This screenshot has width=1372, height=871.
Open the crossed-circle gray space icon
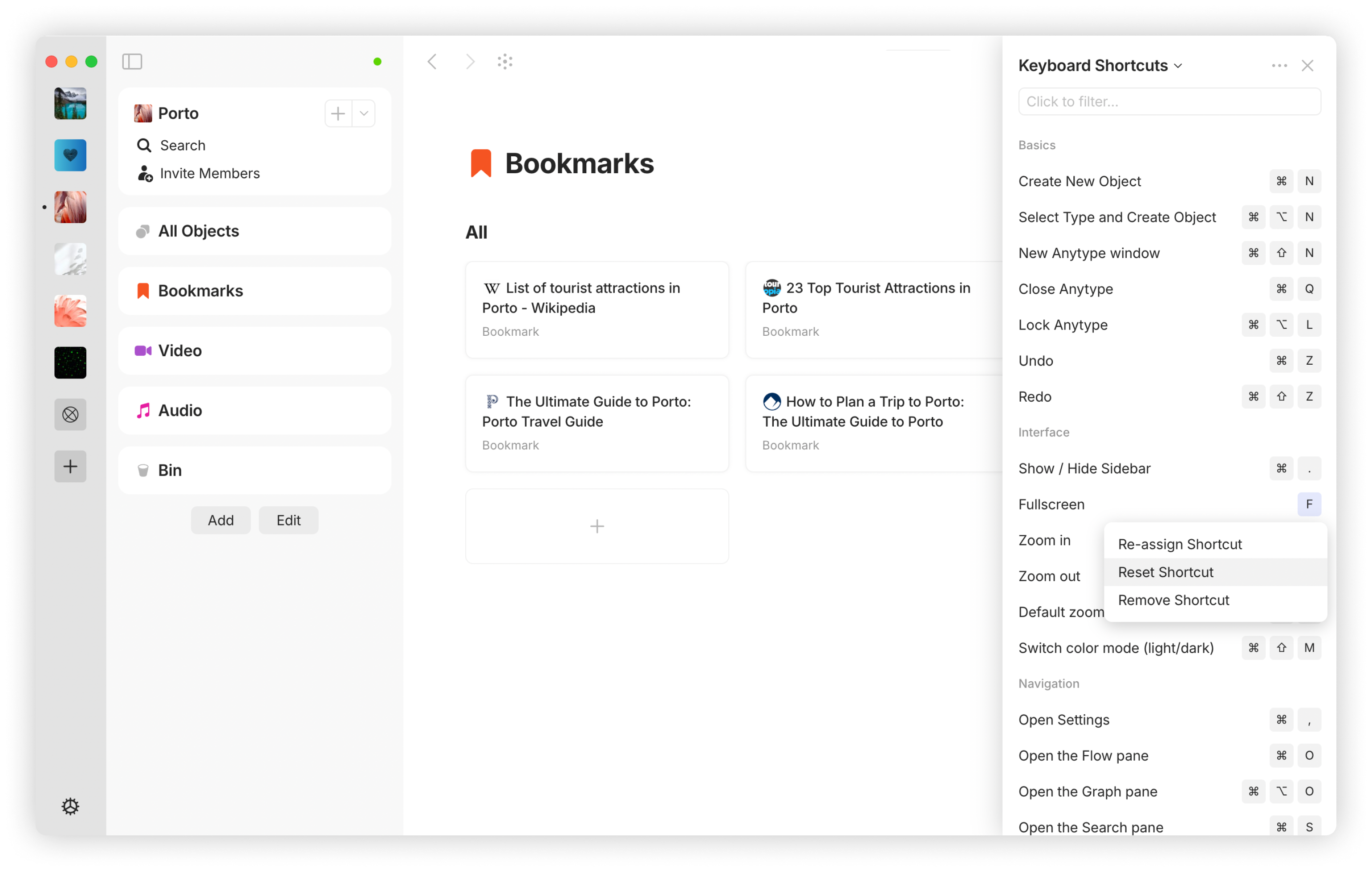point(70,415)
